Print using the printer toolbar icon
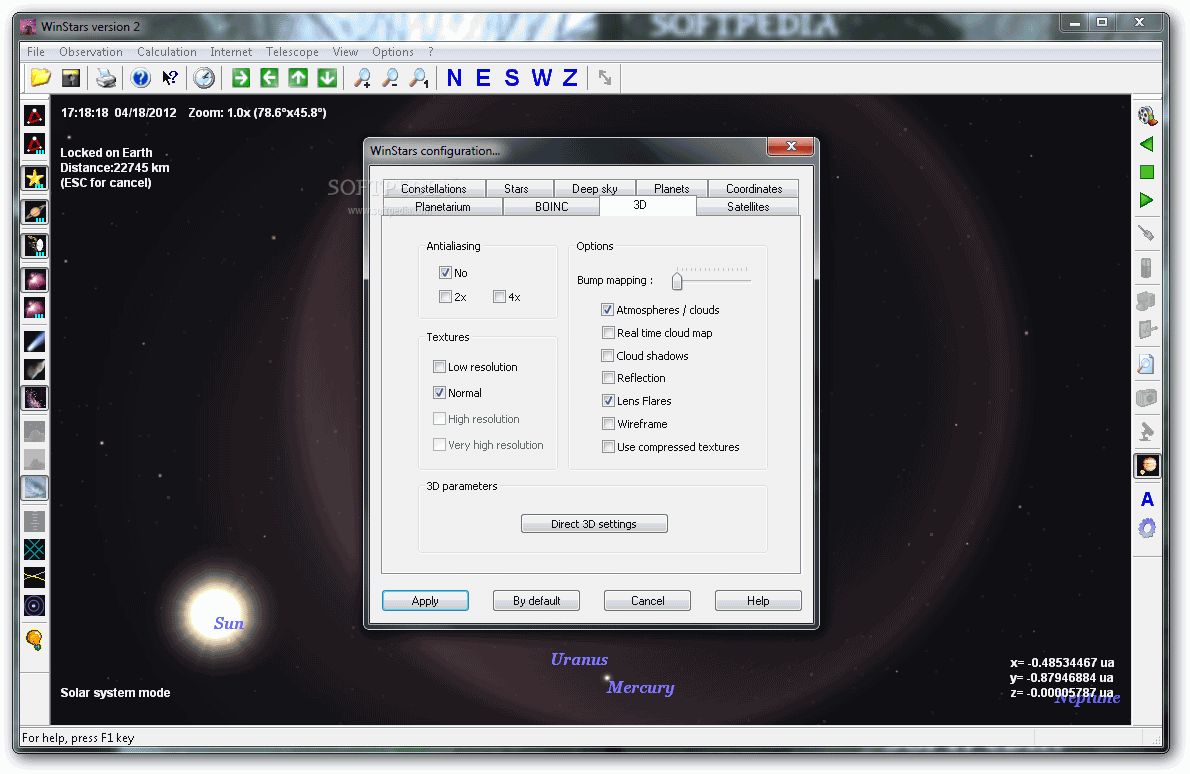 107,78
